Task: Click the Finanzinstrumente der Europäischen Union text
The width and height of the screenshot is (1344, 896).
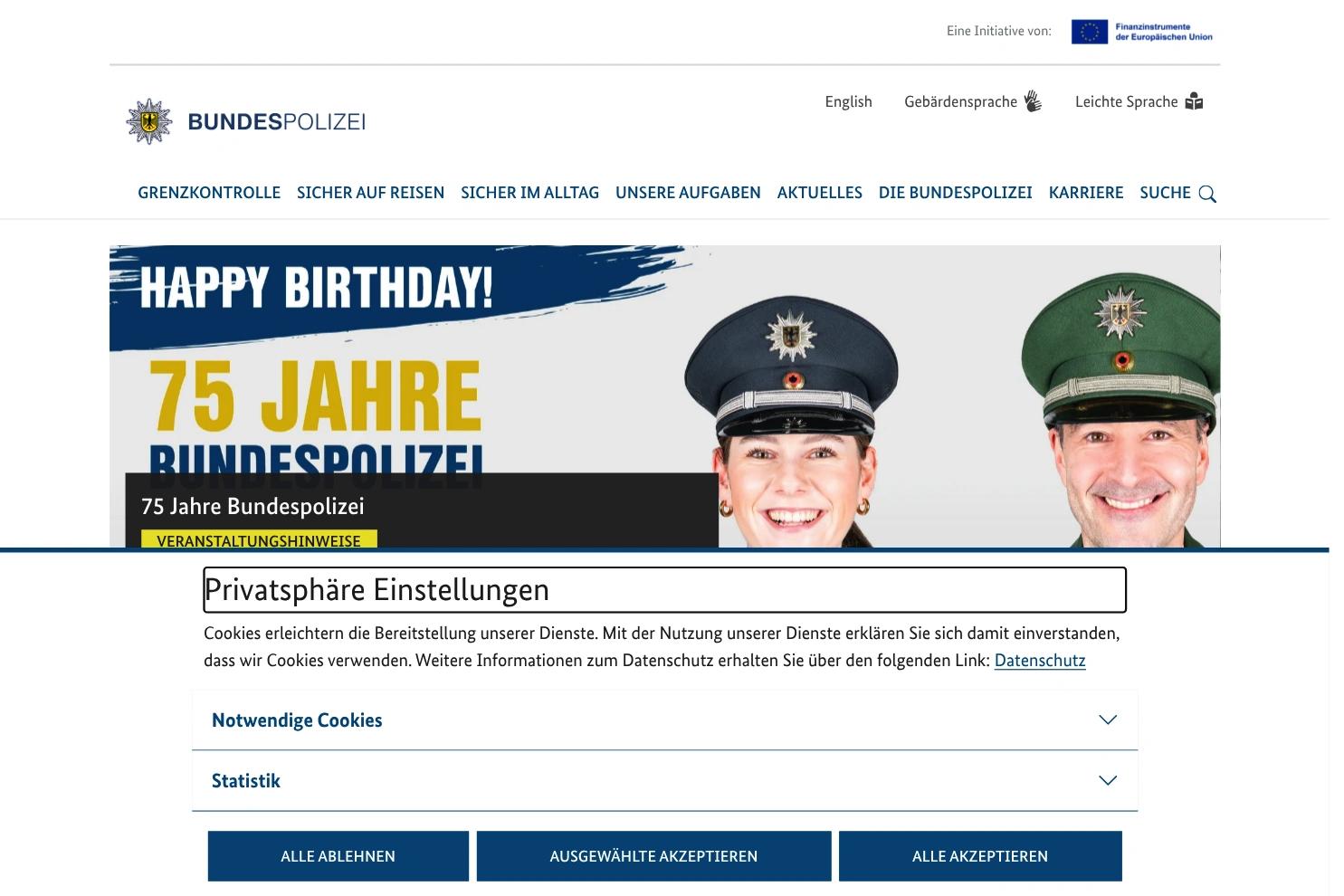Action: point(1164,32)
